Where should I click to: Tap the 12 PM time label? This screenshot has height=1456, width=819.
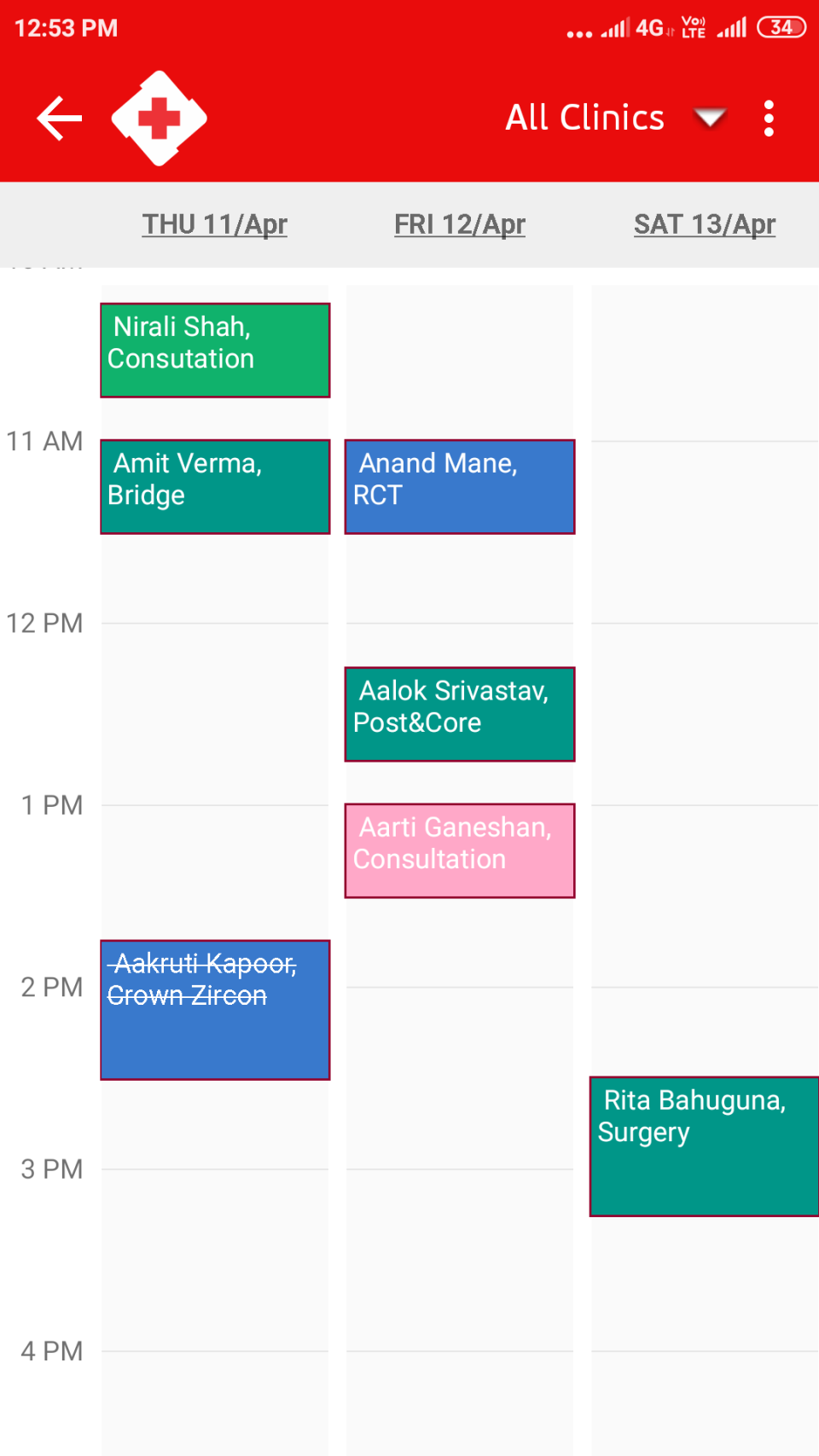click(x=44, y=624)
